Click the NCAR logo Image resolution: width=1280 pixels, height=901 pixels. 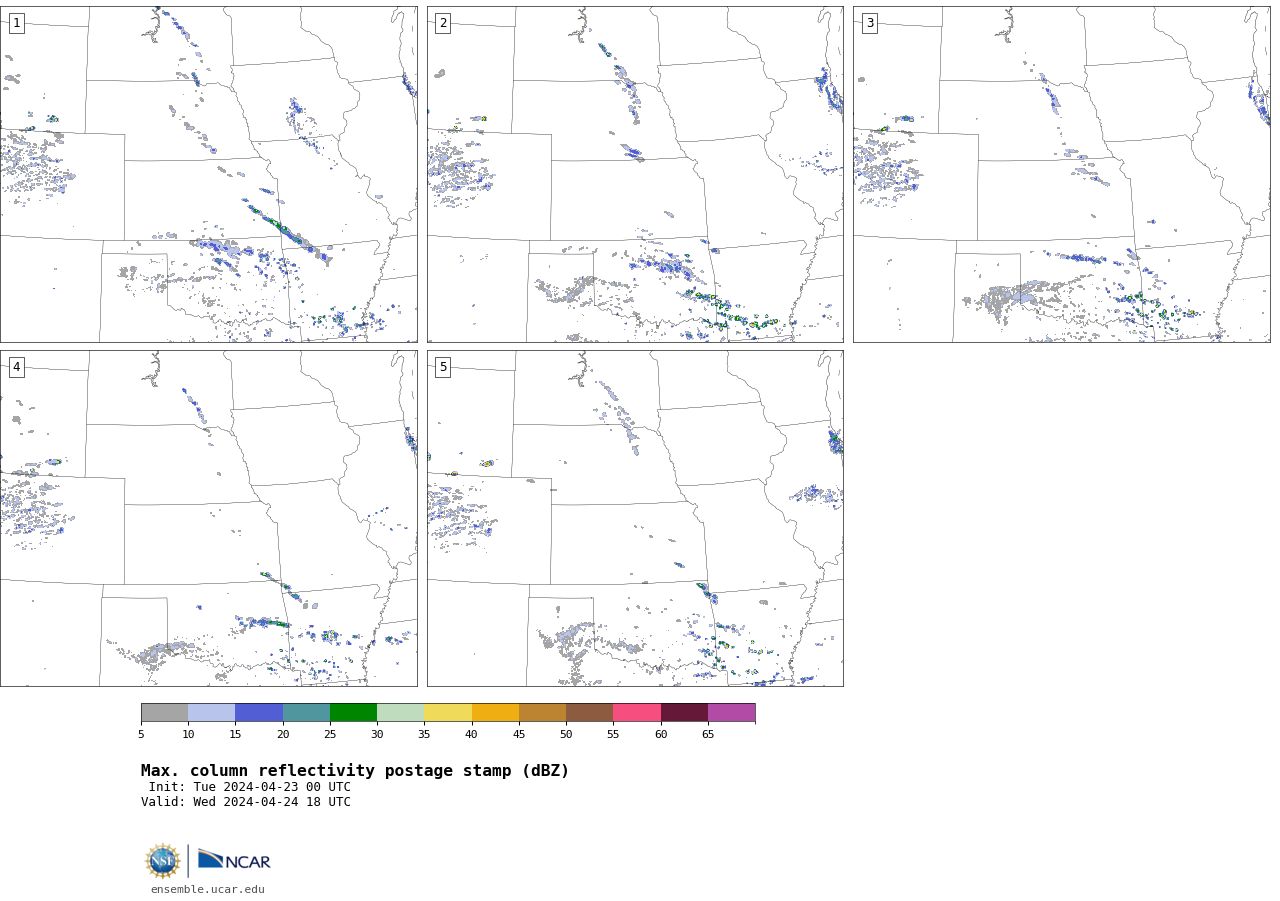click(x=234, y=860)
